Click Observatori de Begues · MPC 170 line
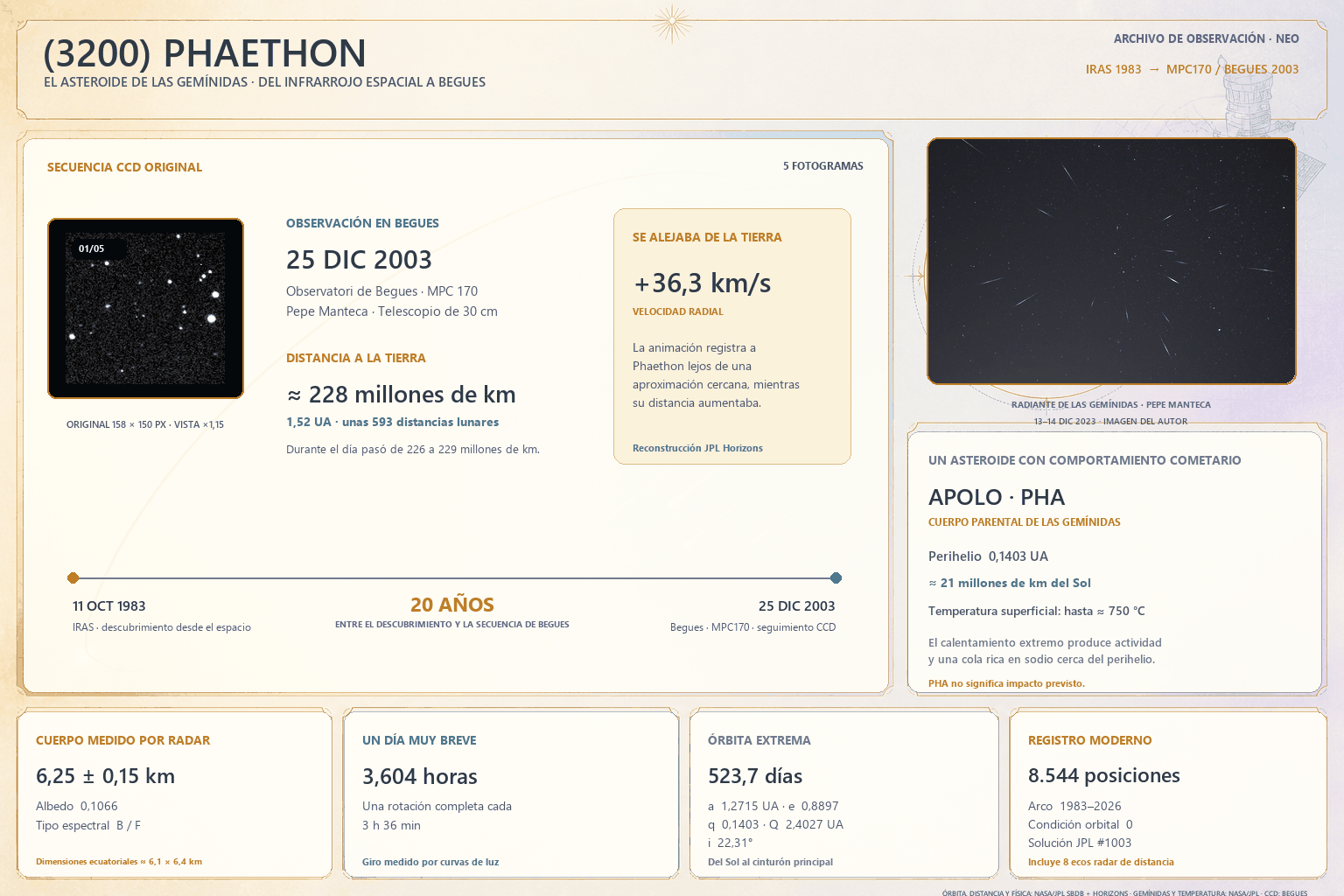Screen dimensions: 1344x896 (381, 291)
